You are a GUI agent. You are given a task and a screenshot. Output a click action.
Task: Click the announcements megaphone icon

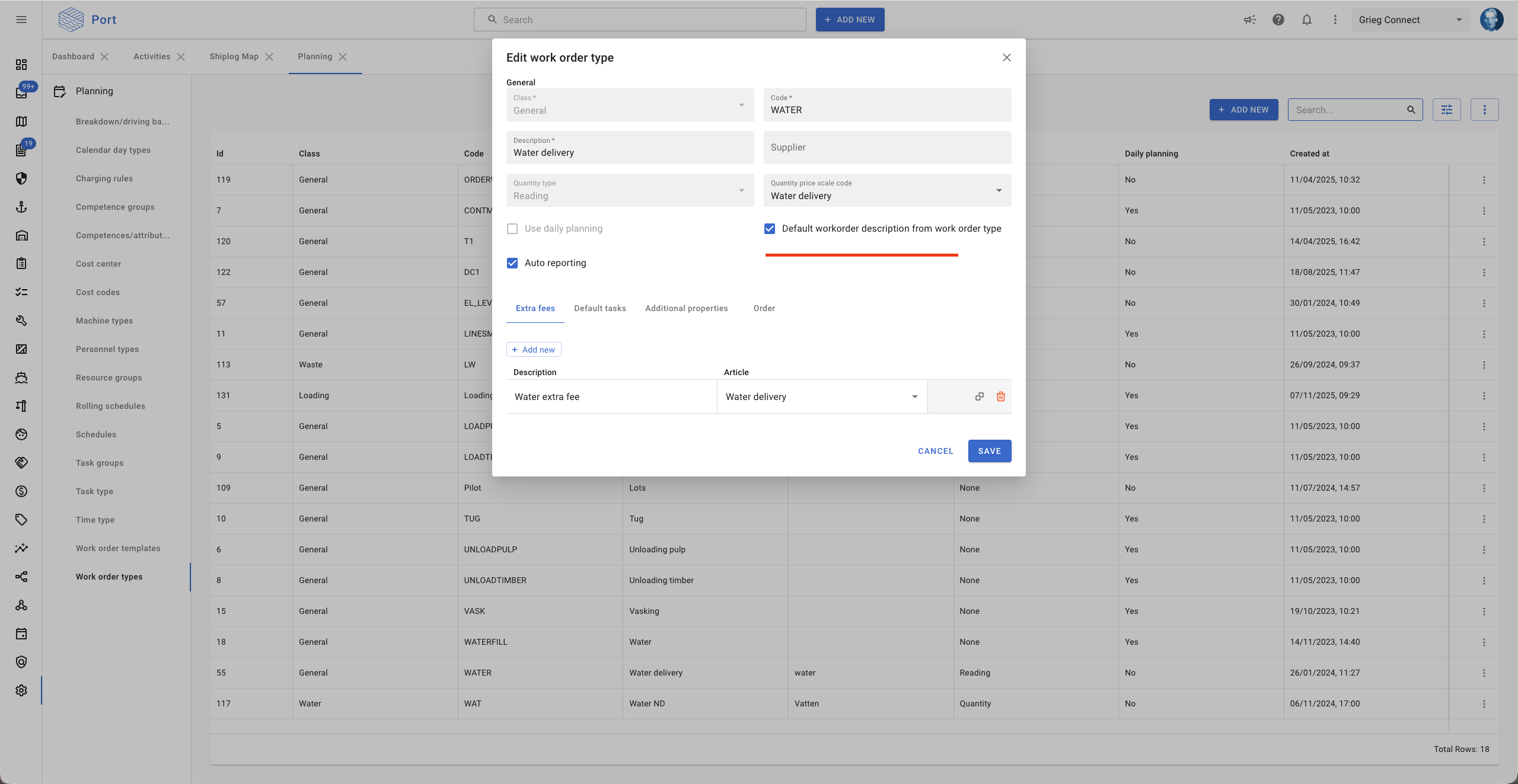pos(1249,20)
